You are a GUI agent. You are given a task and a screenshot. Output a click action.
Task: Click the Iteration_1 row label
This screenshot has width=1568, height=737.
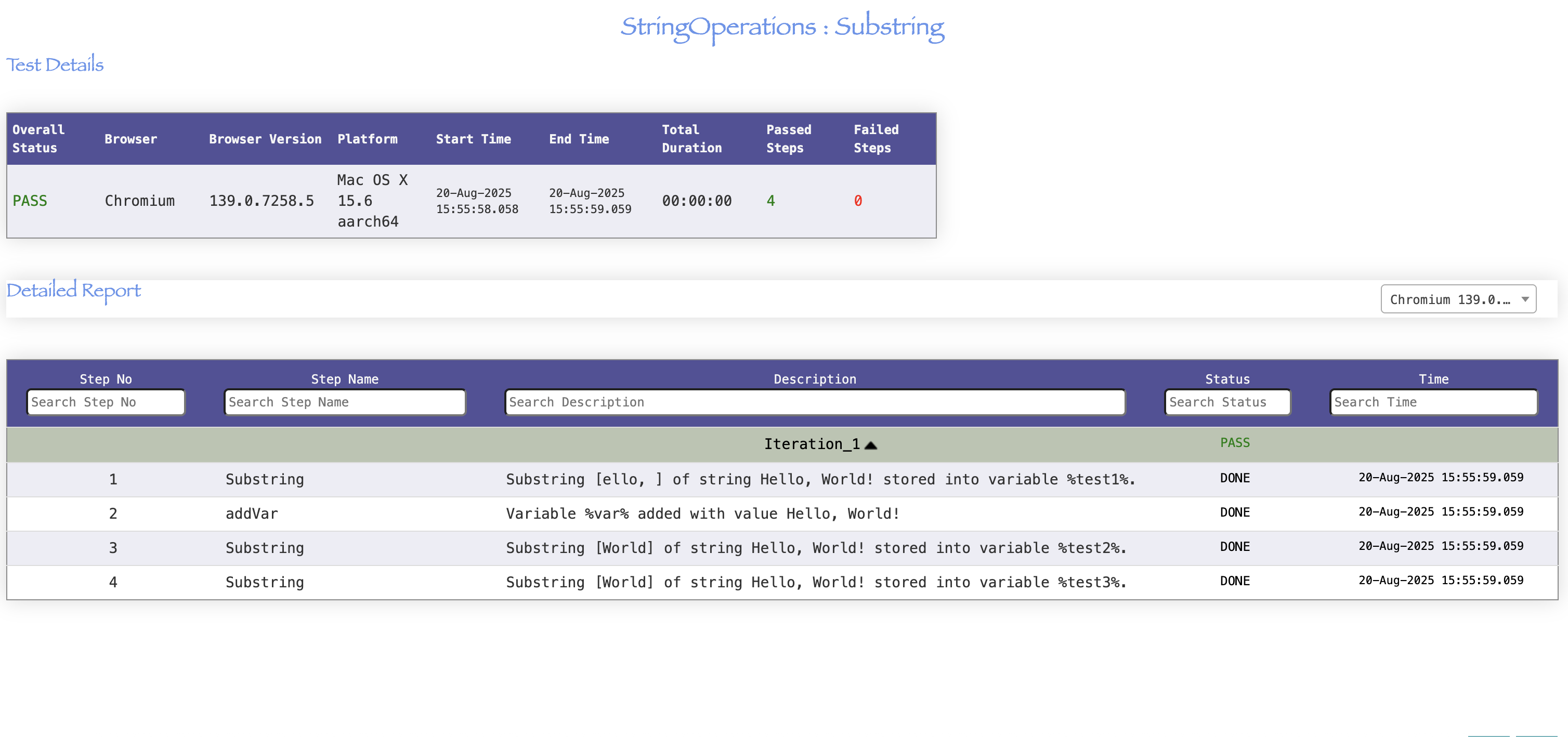point(811,444)
